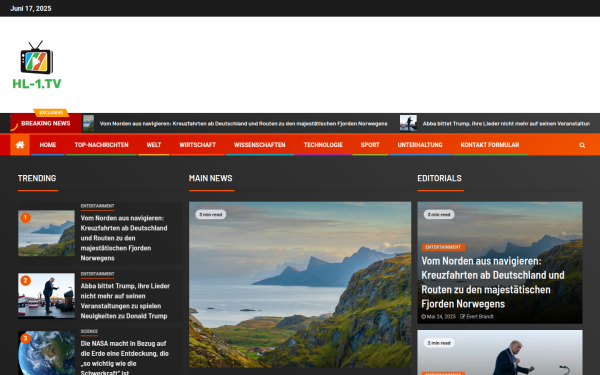Click the HL-1.TV television logo

tap(37, 65)
